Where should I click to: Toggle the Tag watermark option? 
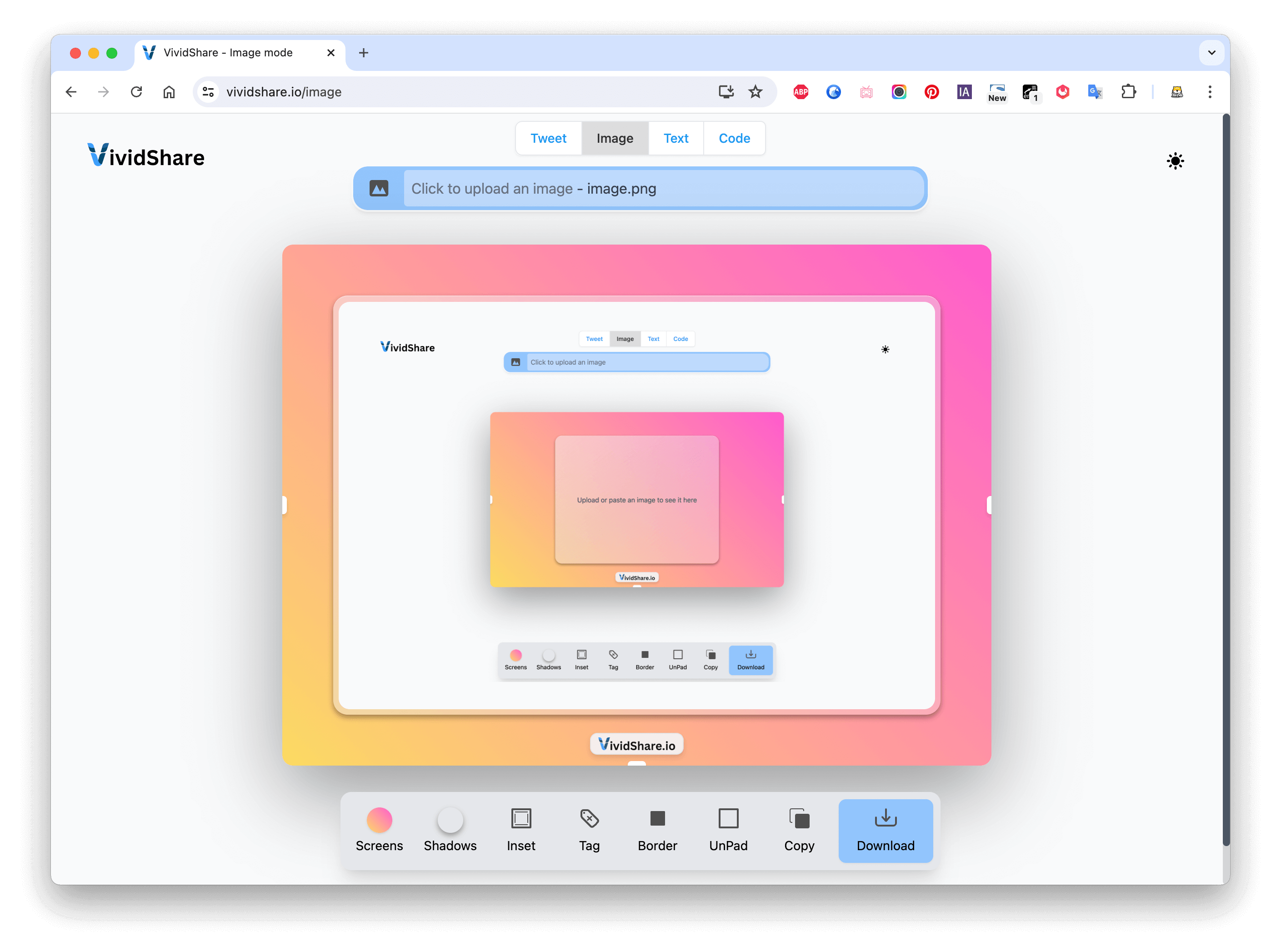tap(590, 830)
